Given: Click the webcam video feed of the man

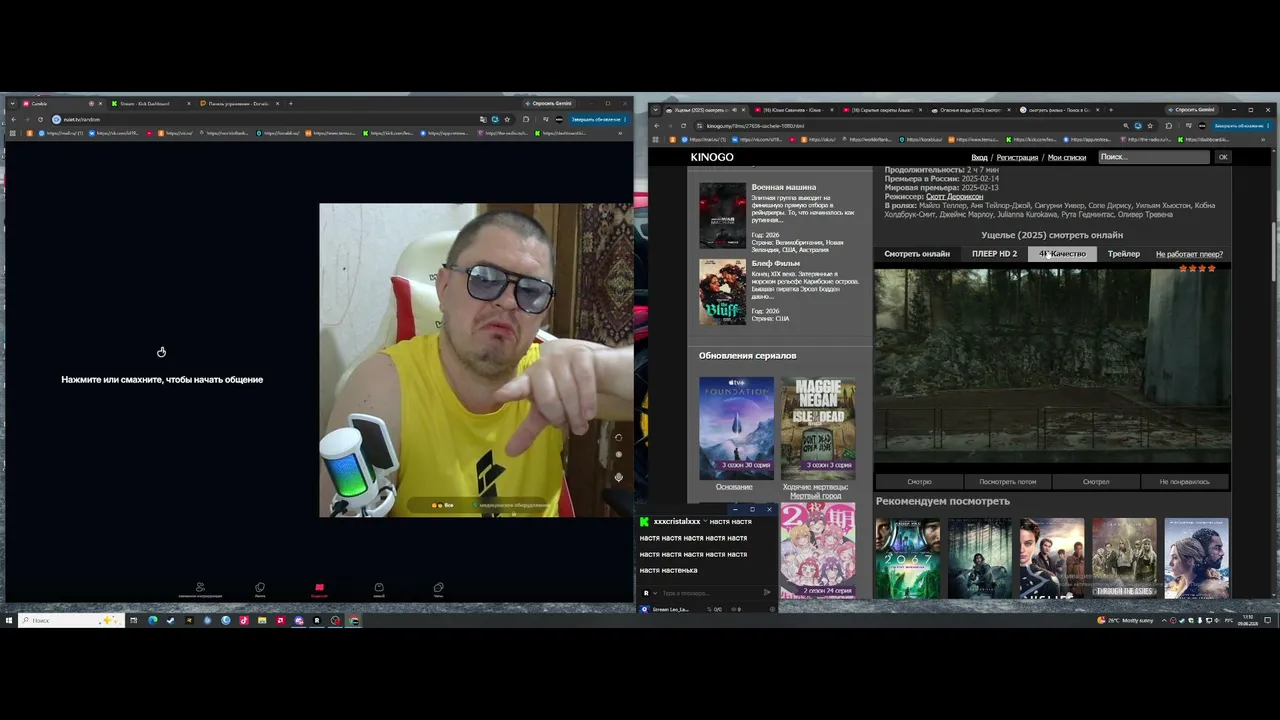Looking at the screenshot, I should click(476, 360).
